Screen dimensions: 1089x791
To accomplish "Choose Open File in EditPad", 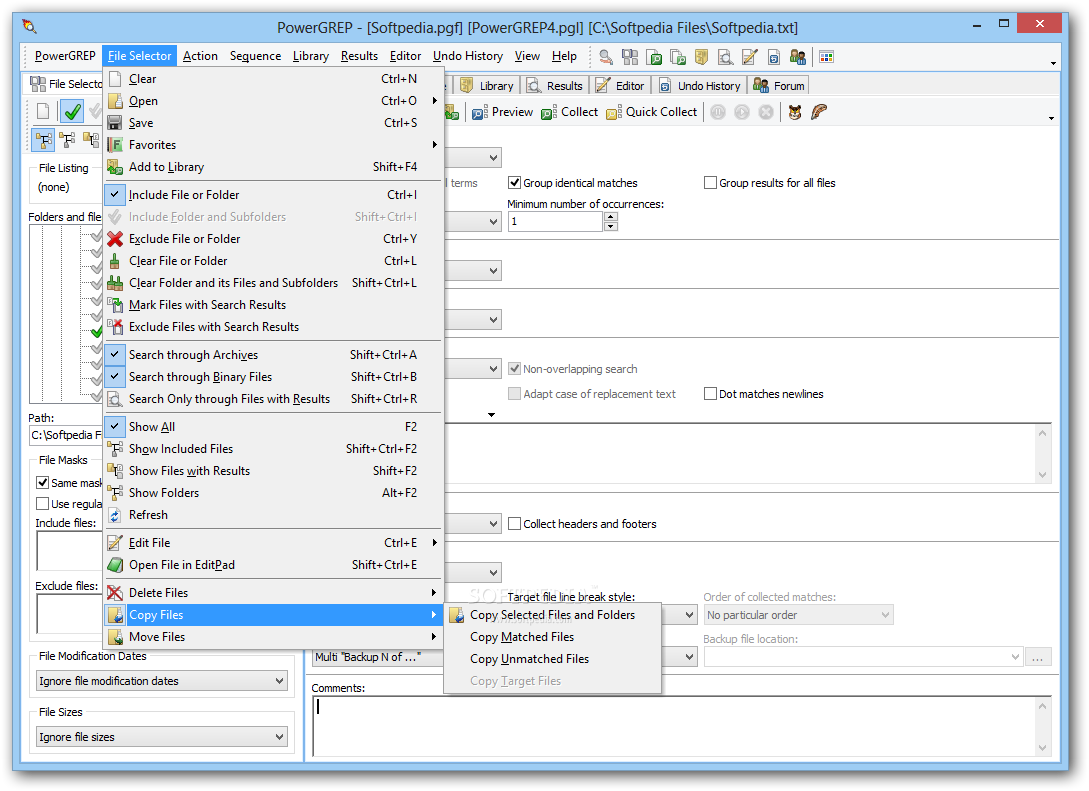I will (x=273, y=565).
